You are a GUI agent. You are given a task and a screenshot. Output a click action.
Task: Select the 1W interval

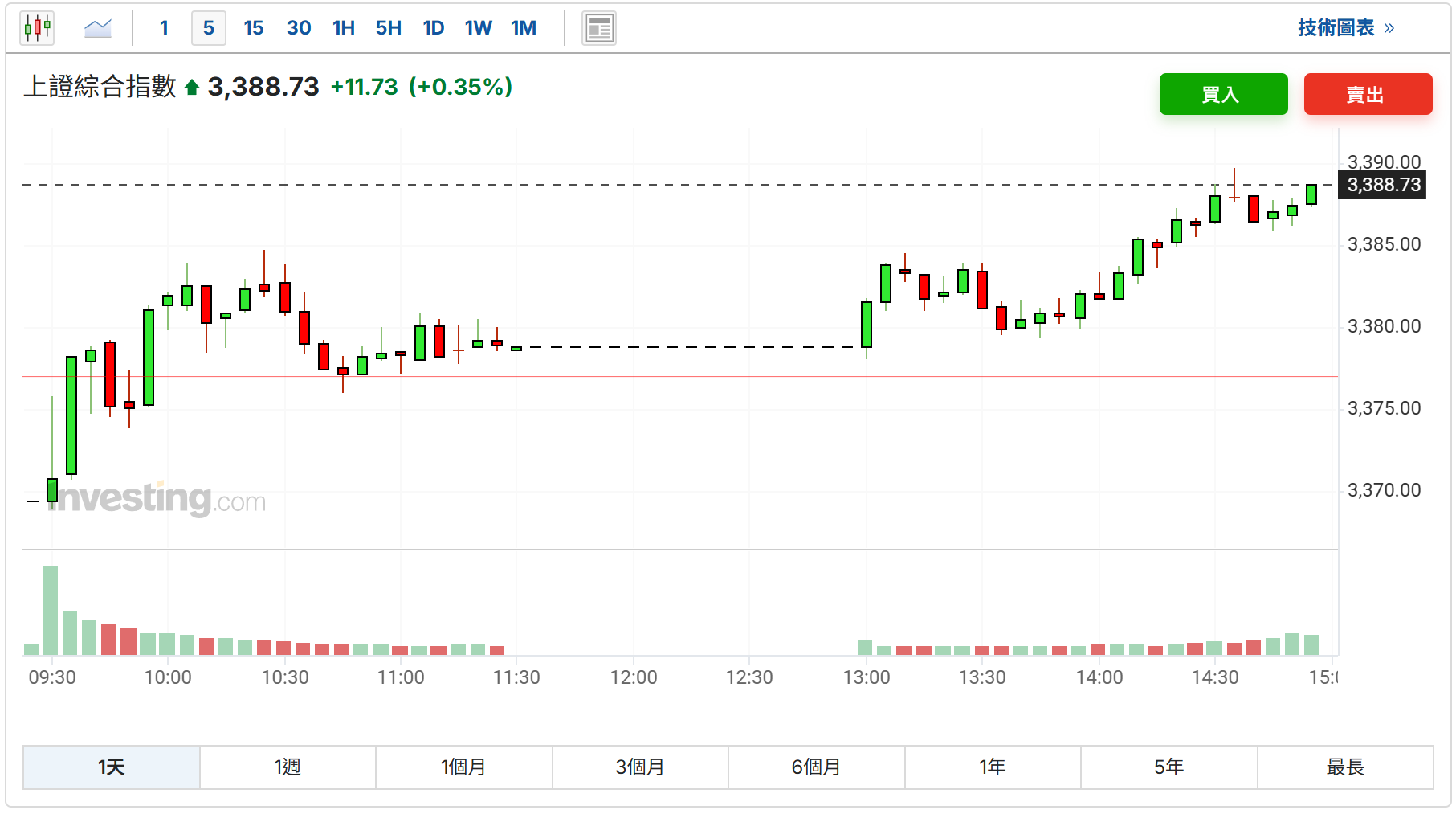tap(479, 28)
